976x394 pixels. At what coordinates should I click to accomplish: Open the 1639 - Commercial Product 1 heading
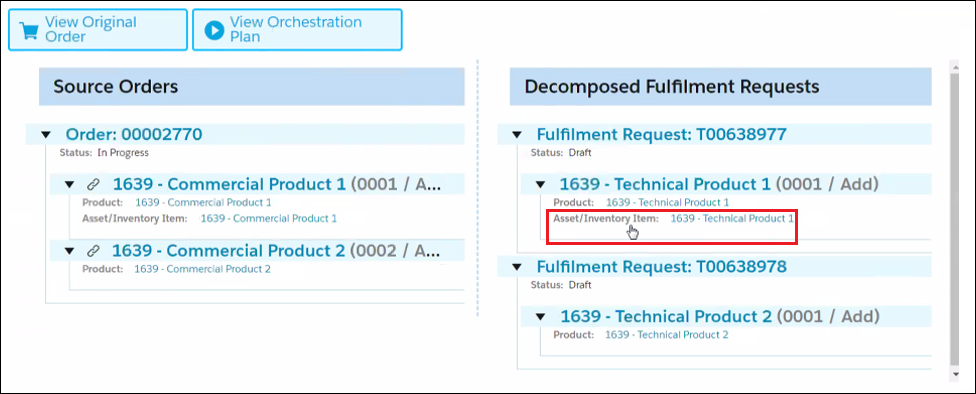[228, 184]
